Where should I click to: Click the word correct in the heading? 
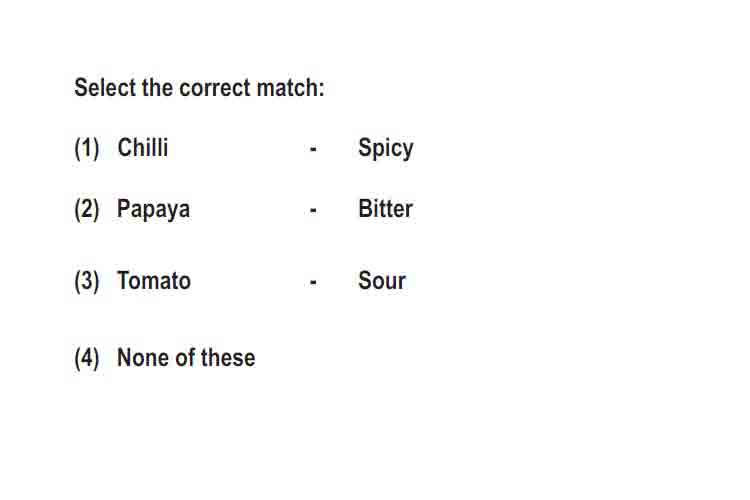click(x=215, y=88)
